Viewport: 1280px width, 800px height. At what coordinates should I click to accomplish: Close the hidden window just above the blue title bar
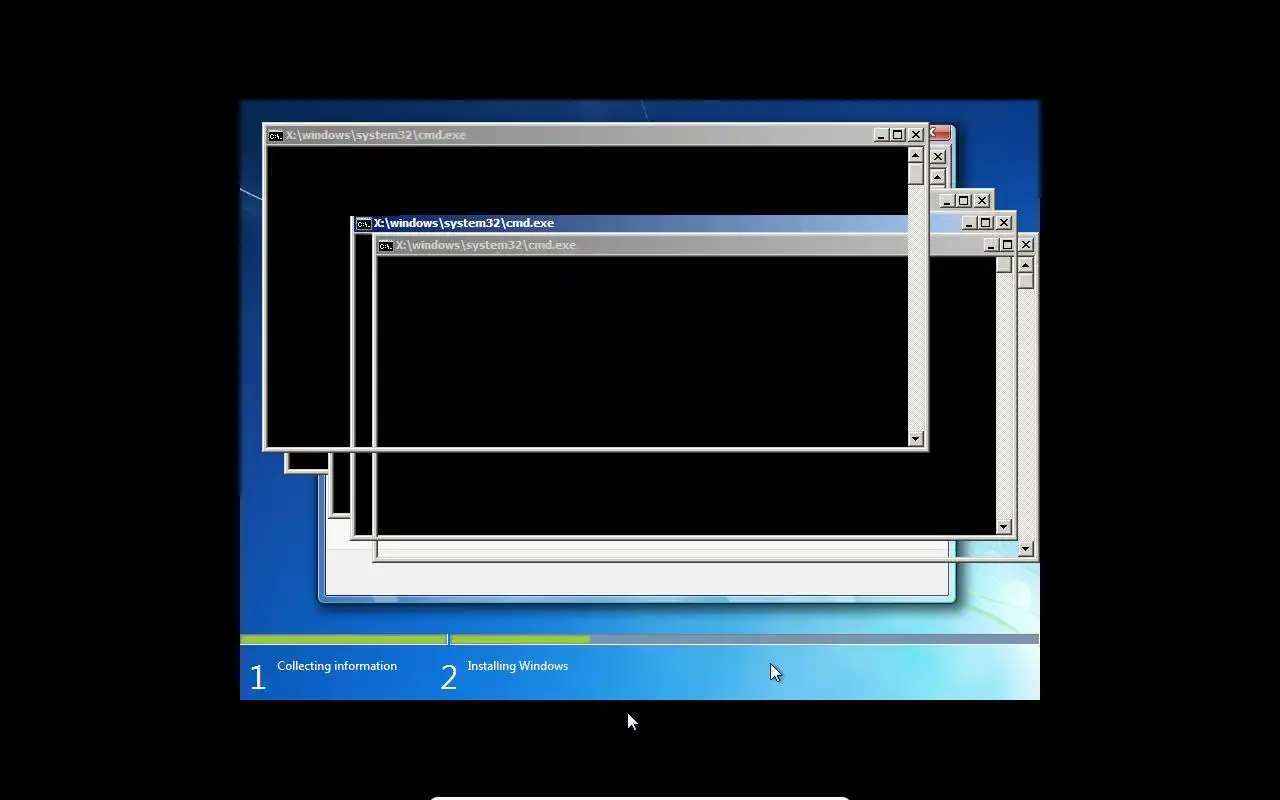point(982,201)
